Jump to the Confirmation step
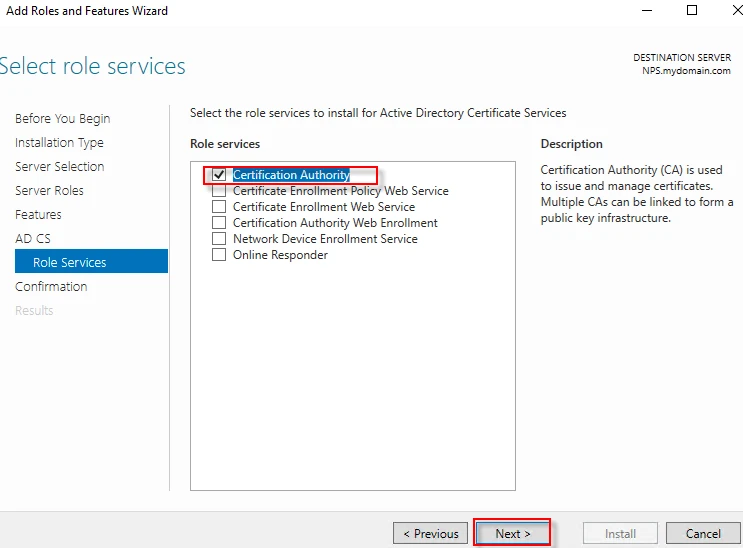The height and width of the screenshot is (548, 743). (51, 287)
